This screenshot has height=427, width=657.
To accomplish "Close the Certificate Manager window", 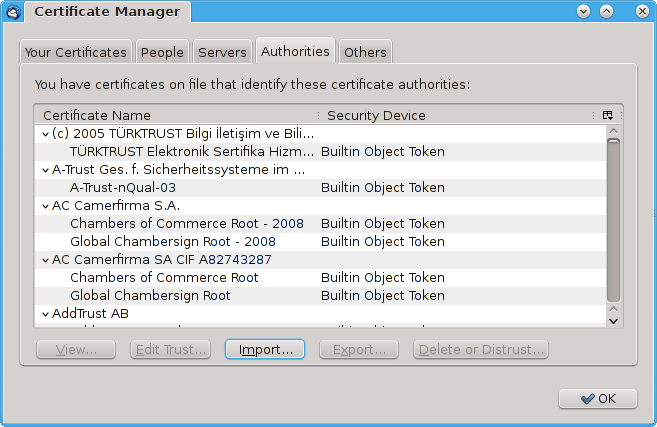I will (x=642, y=11).
